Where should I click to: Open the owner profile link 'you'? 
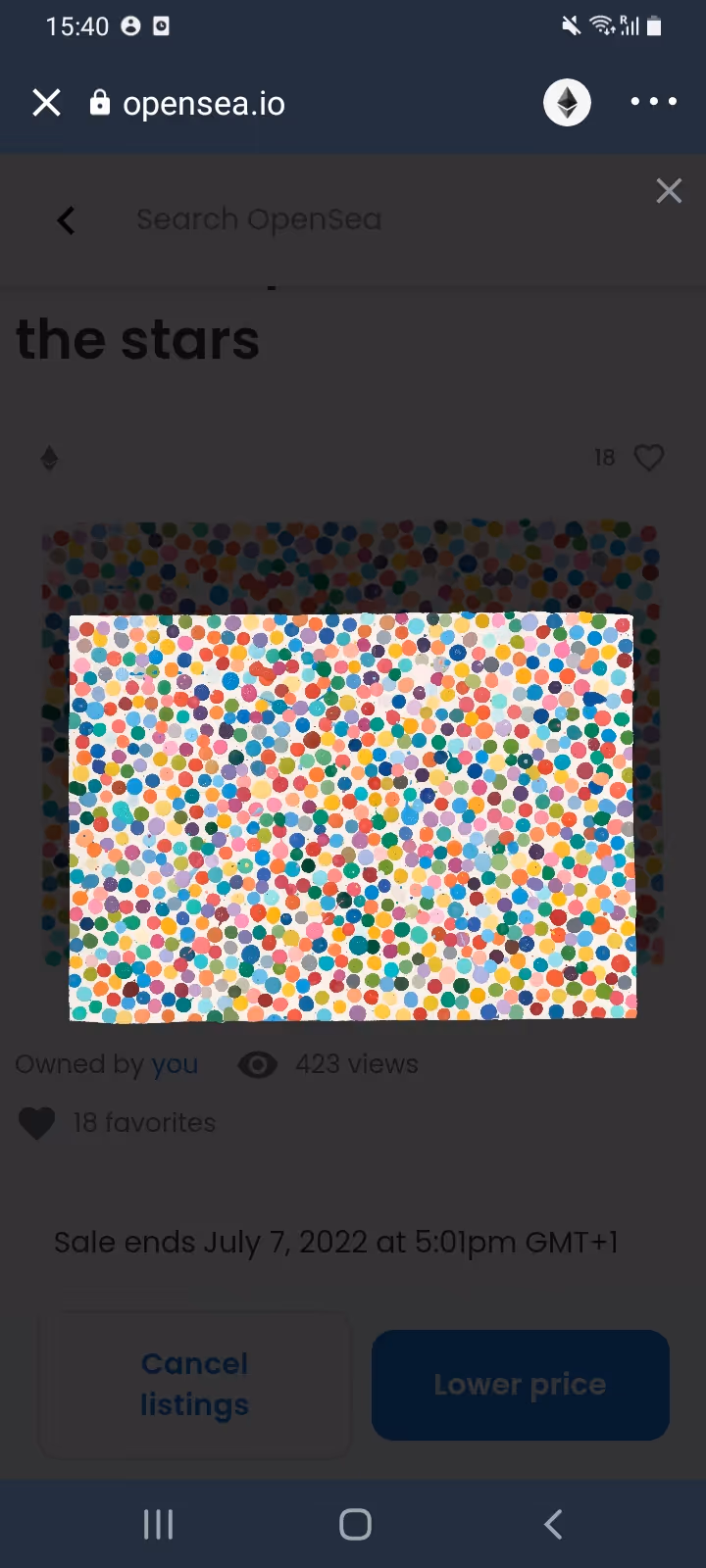pos(175,1064)
